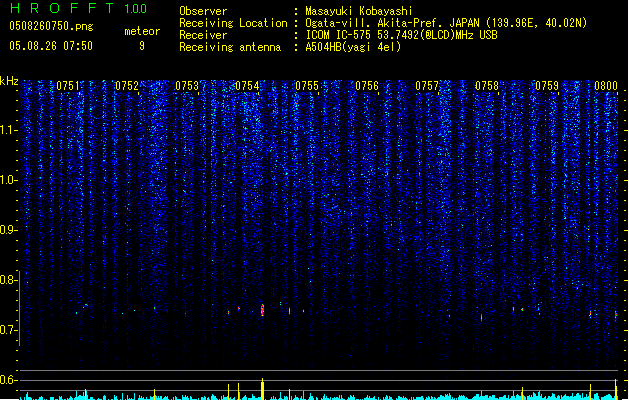Click the version number 1.00
The height and width of the screenshot is (400, 629).
(136, 8)
